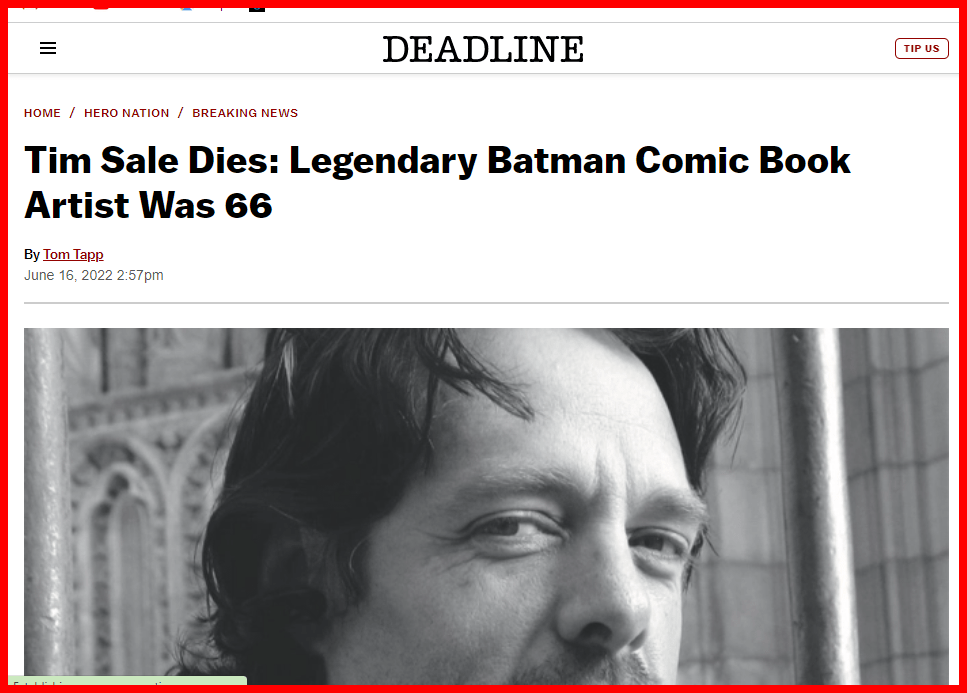Open the Hero Nation section
The height and width of the screenshot is (693, 967).
(x=126, y=113)
